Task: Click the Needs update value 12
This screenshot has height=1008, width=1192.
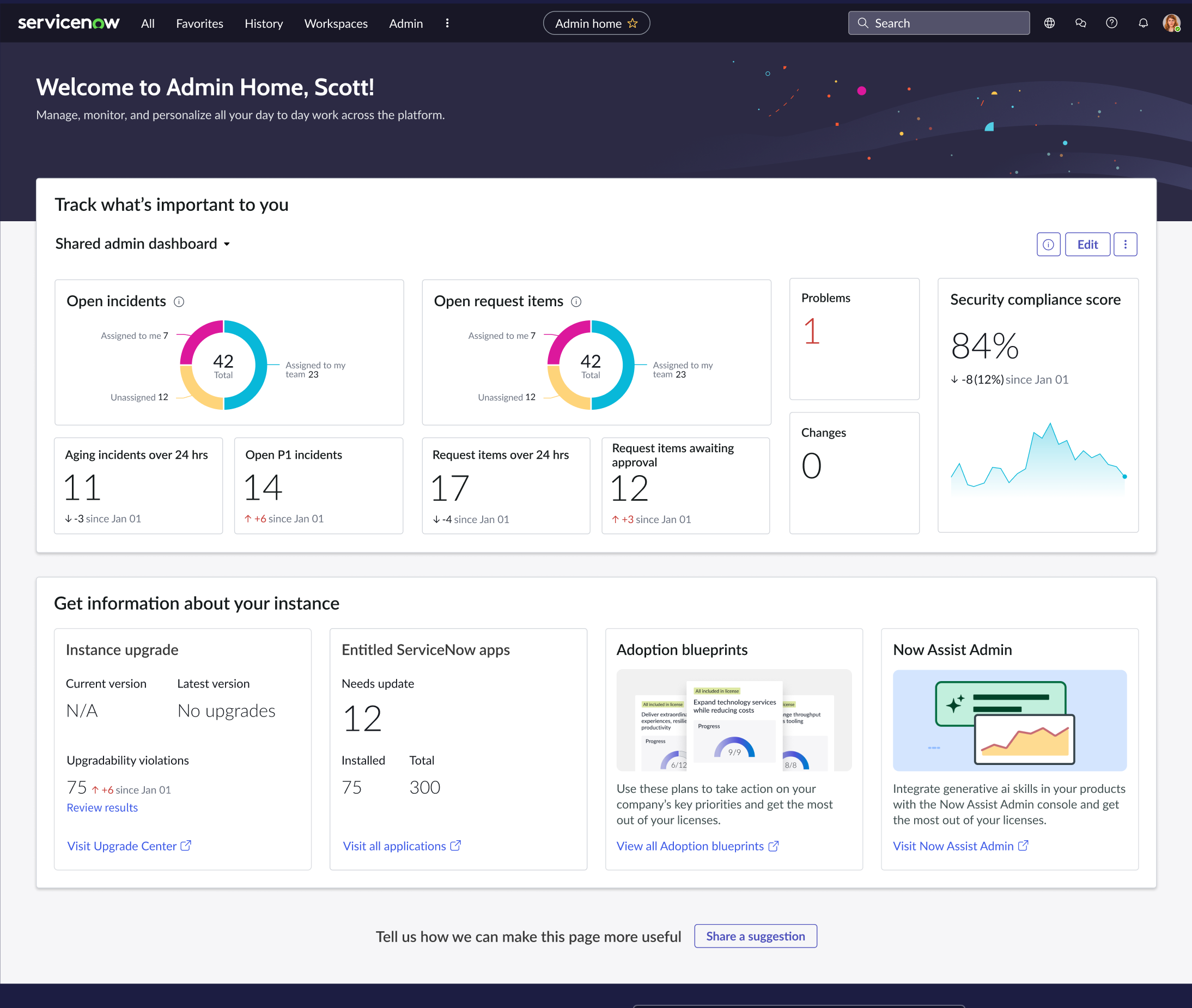Action: [x=362, y=719]
